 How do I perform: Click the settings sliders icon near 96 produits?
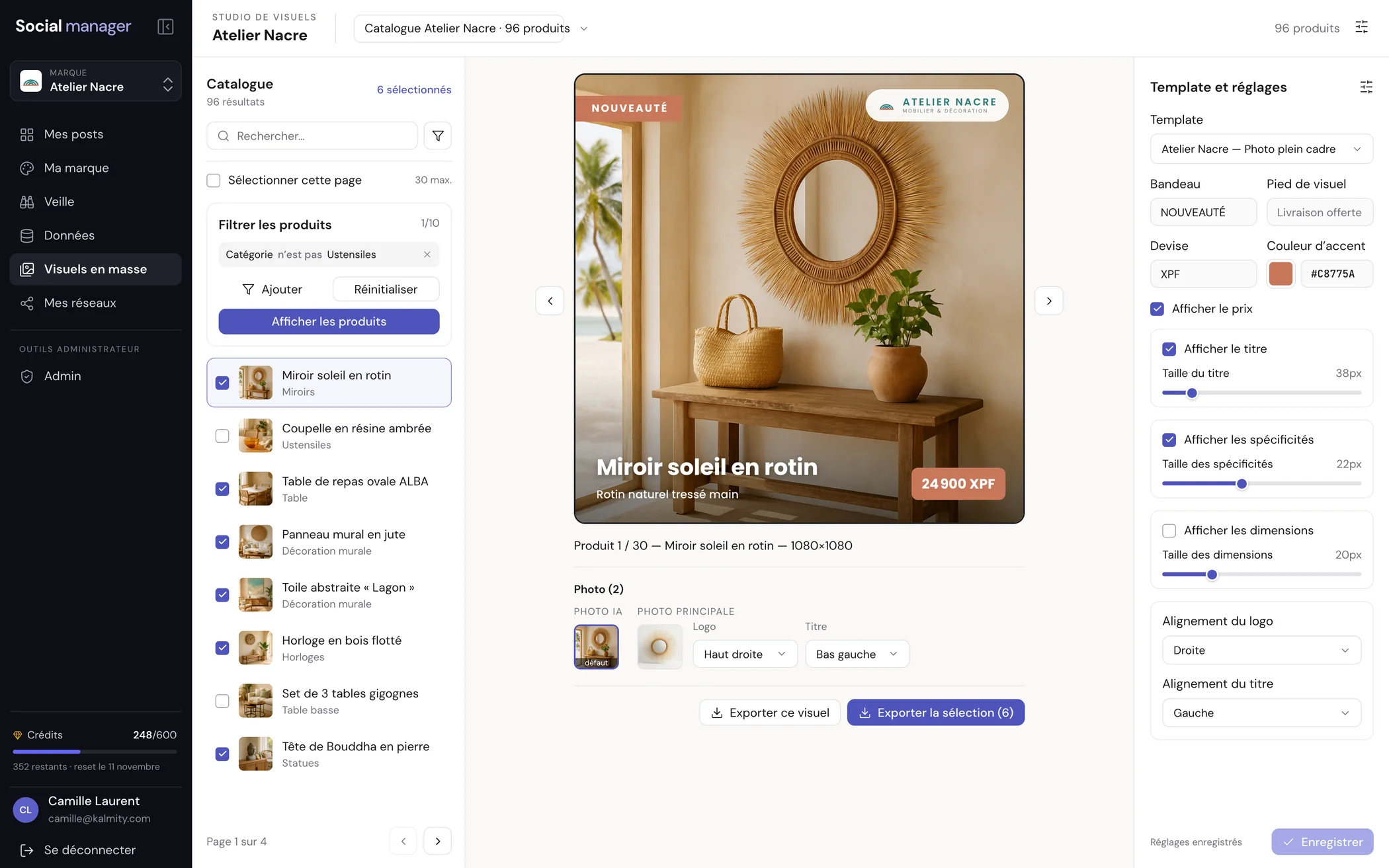coord(1361,27)
